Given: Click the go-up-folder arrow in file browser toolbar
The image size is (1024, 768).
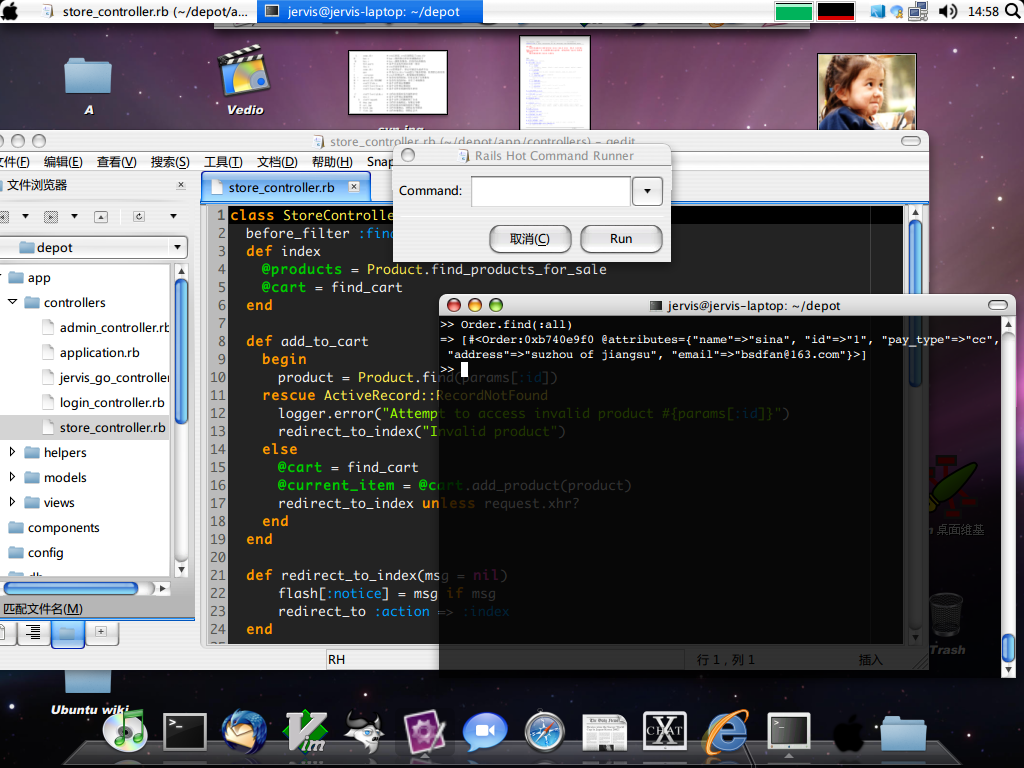Looking at the screenshot, I should [x=101, y=217].
